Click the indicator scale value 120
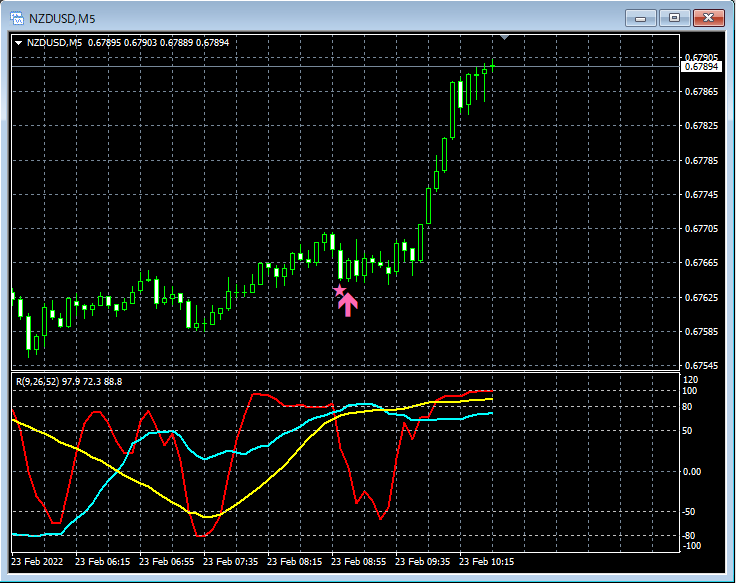Screen dimensions: 737x583 (690, 380)
